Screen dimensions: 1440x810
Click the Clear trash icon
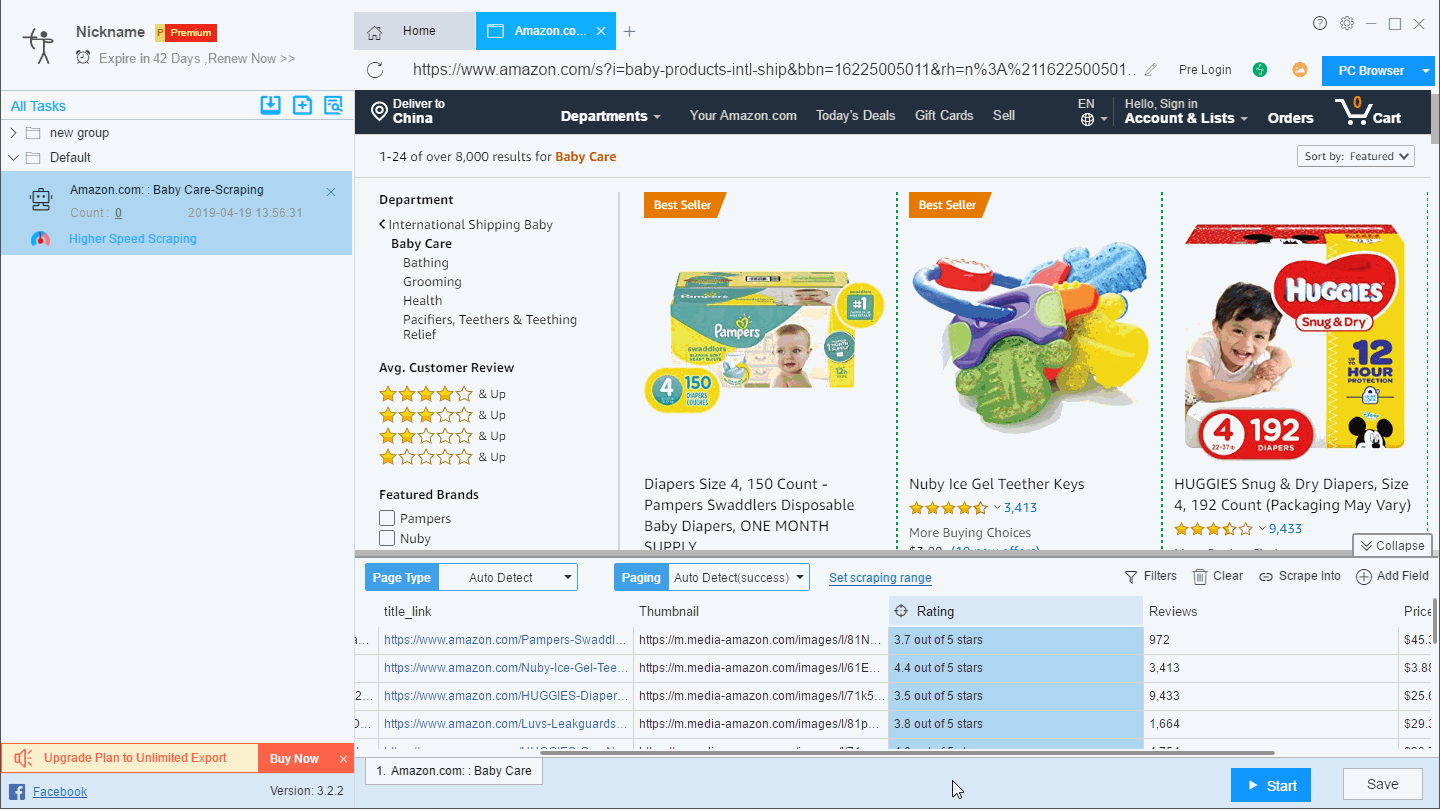(1199, 576)
